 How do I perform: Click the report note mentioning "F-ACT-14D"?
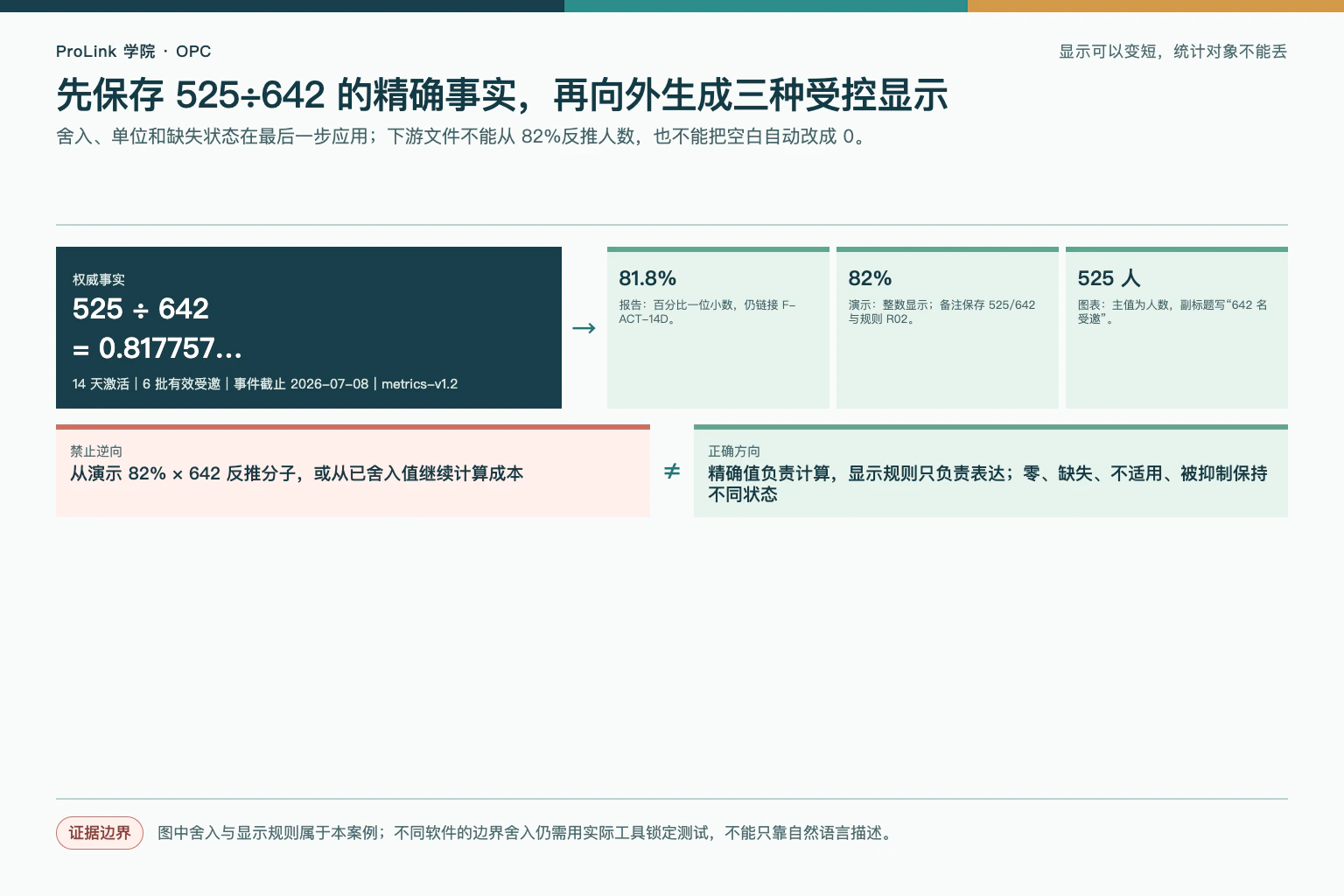pos(707,311)
